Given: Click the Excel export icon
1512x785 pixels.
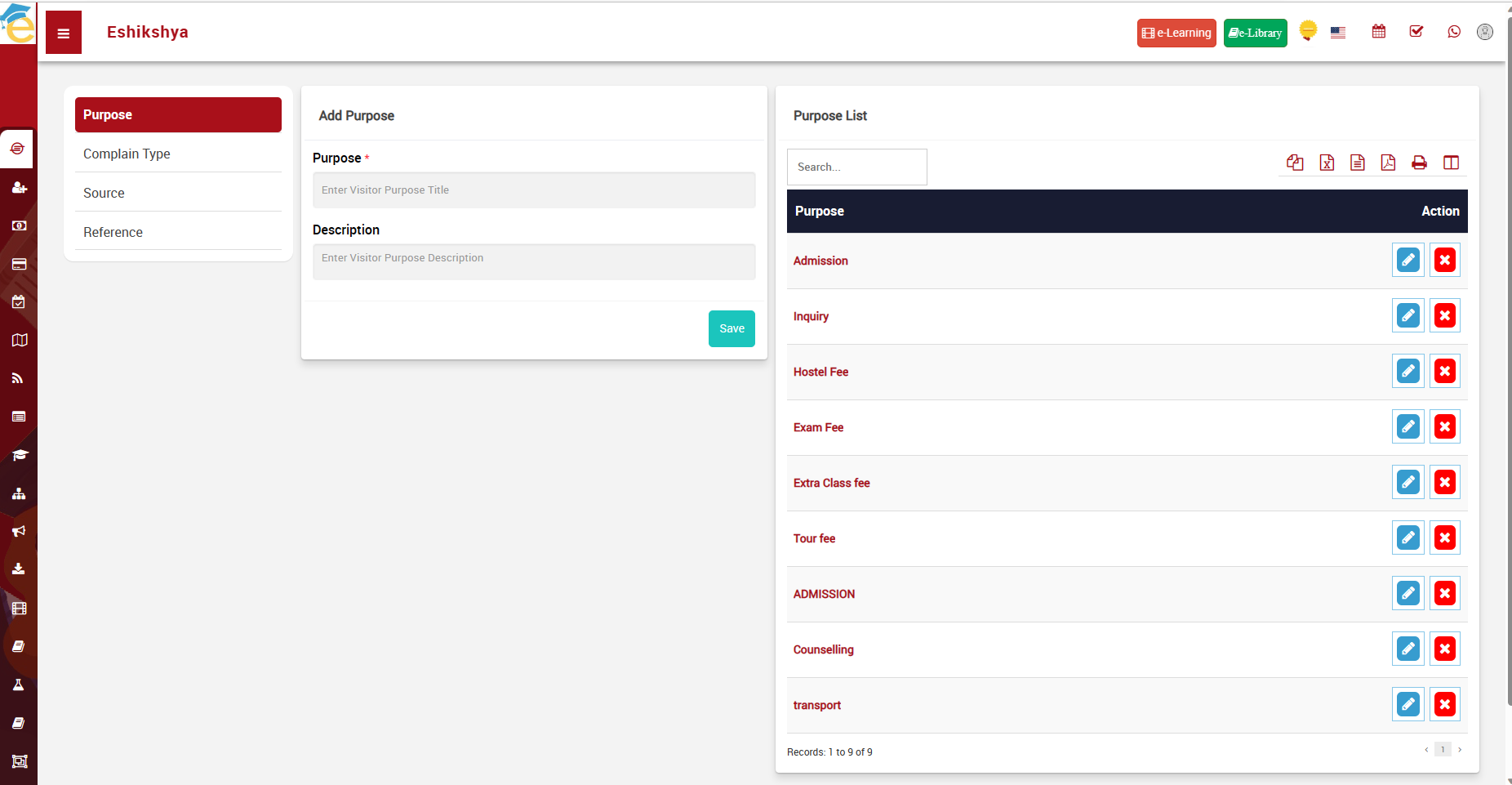Looking at the screenshot, I should point(1327,163).
